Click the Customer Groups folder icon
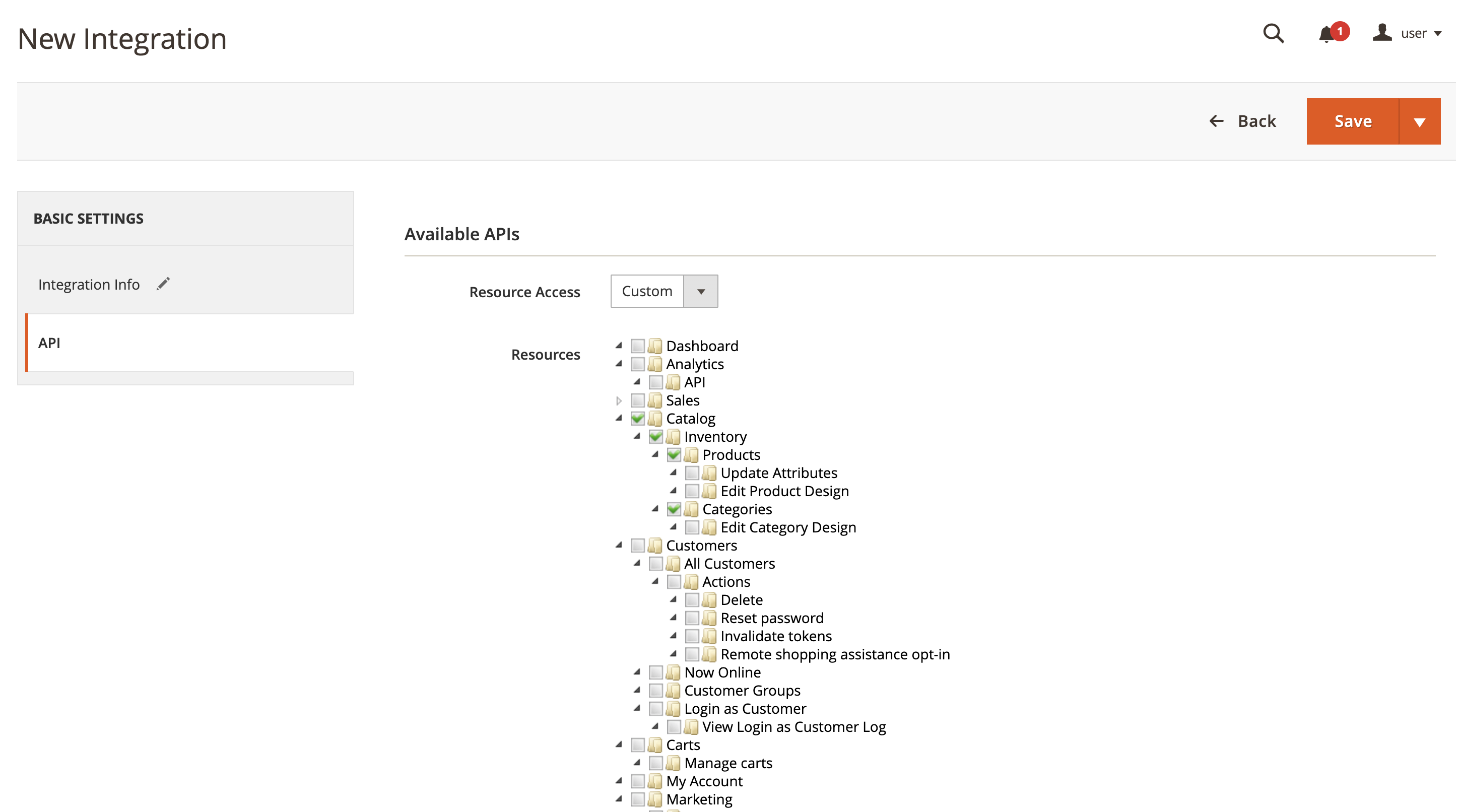Image resolution: width=1458 pixels, height=812 pixels. [673, 690]
